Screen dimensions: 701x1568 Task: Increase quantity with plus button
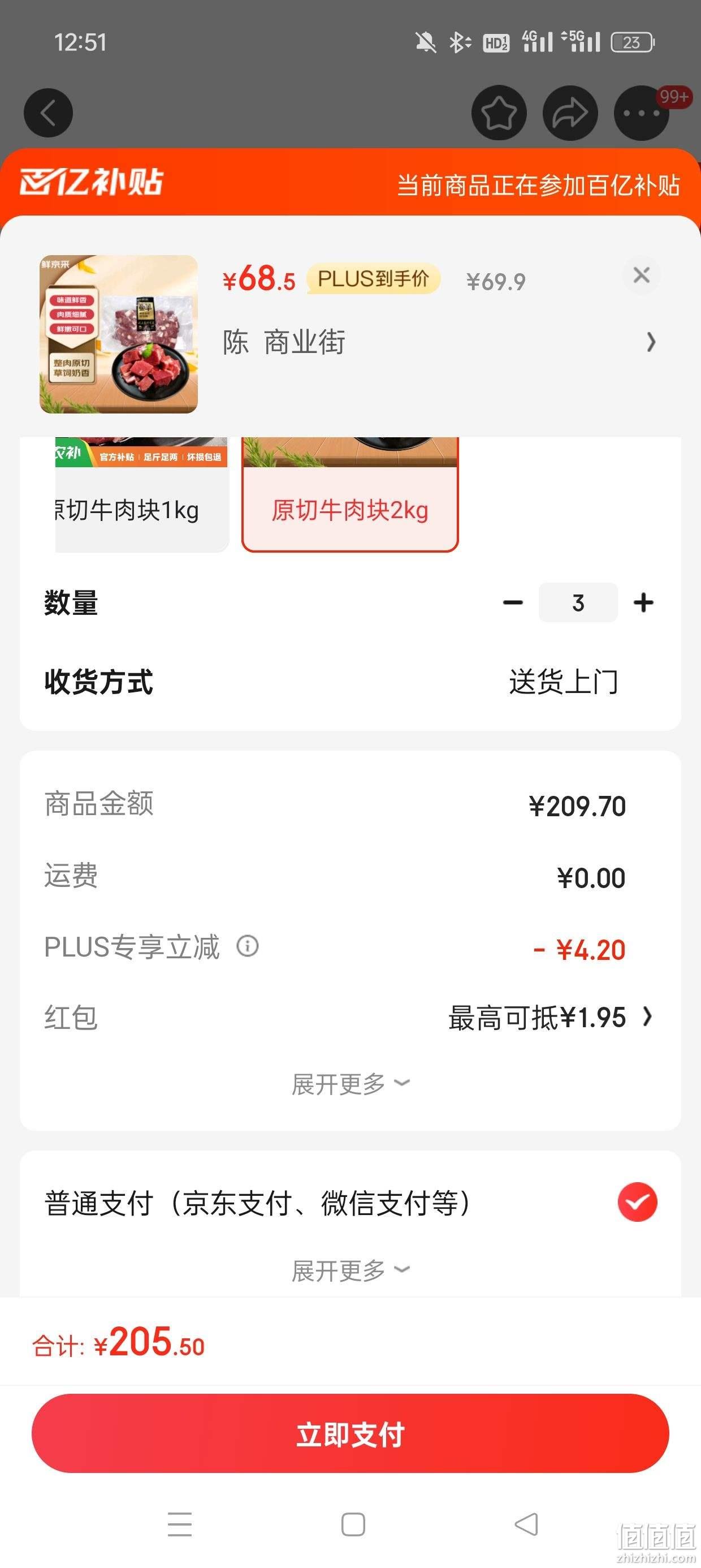643,602
